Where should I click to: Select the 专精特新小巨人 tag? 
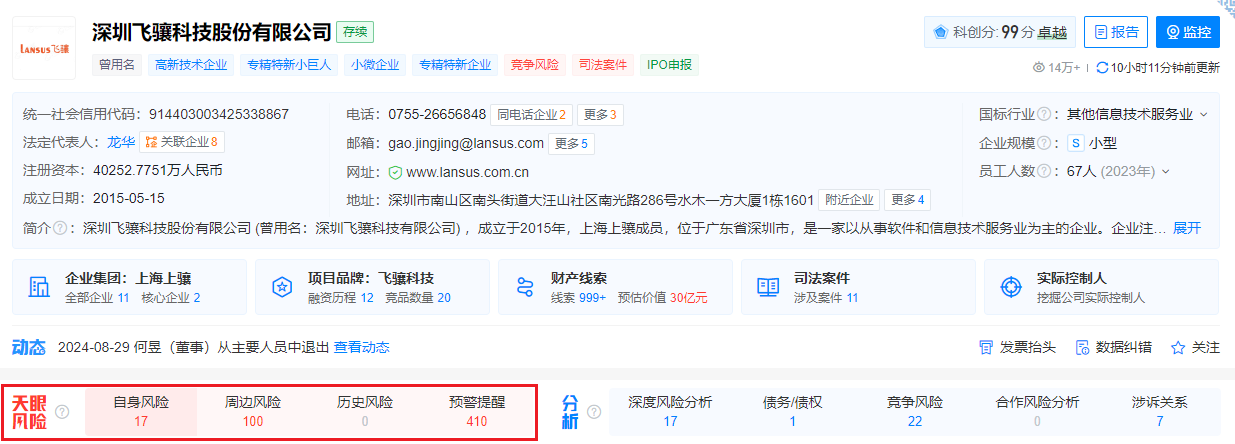[x=288, y=65]
